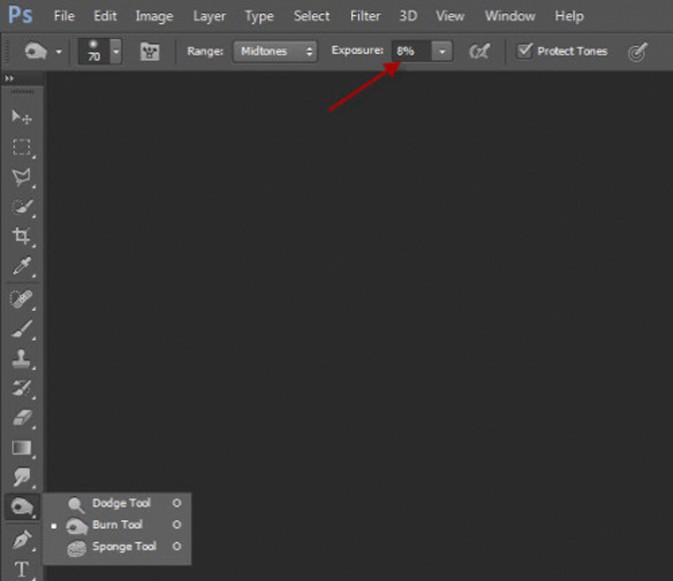Image resolution: width=673 pixels, height=581 pixels.
Task: Select the Clone Stamp tool
Action: (22, 358)
